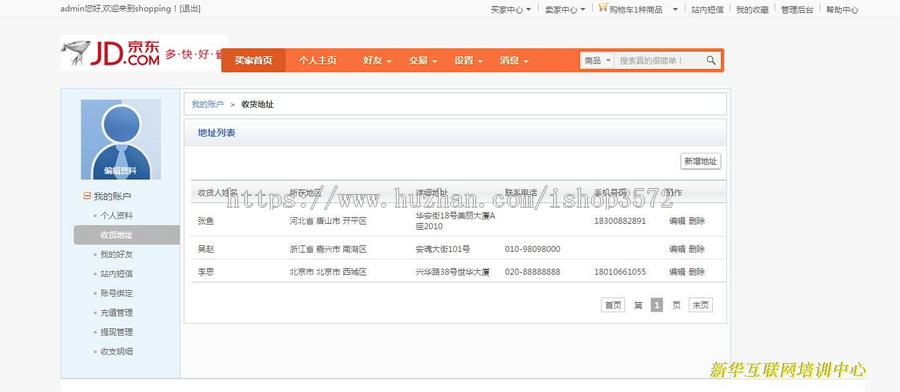
Task: Open 管理后台 link
Action: [797, 10]
